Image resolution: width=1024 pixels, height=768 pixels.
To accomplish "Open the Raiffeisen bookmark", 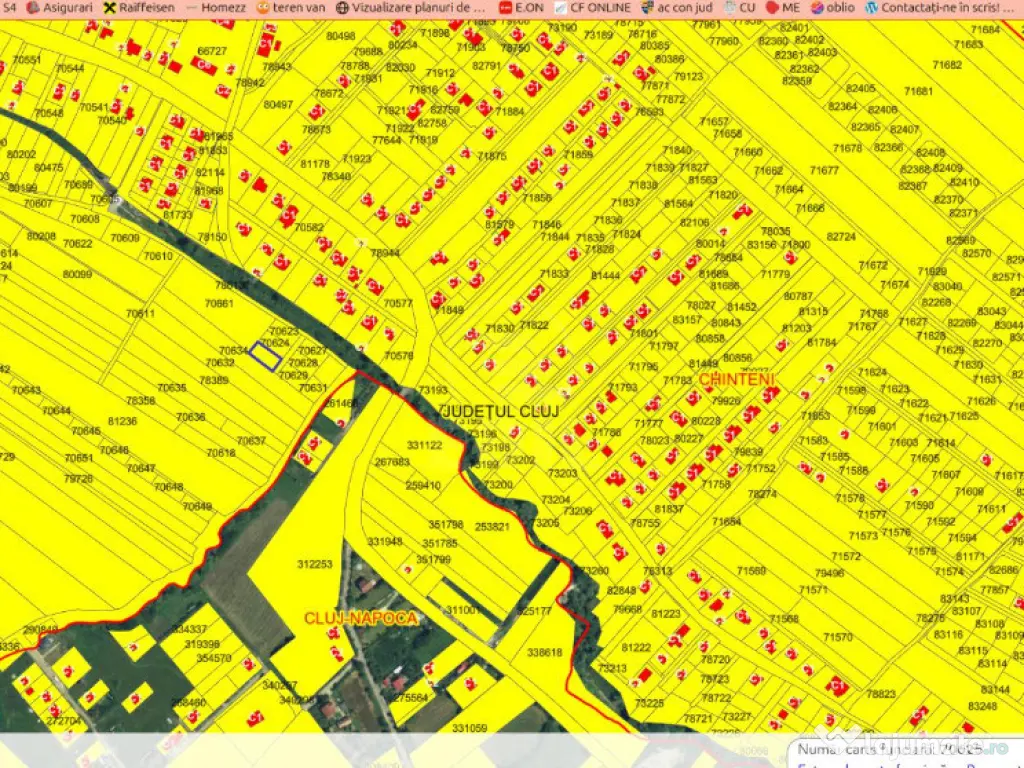I will 138,7.
